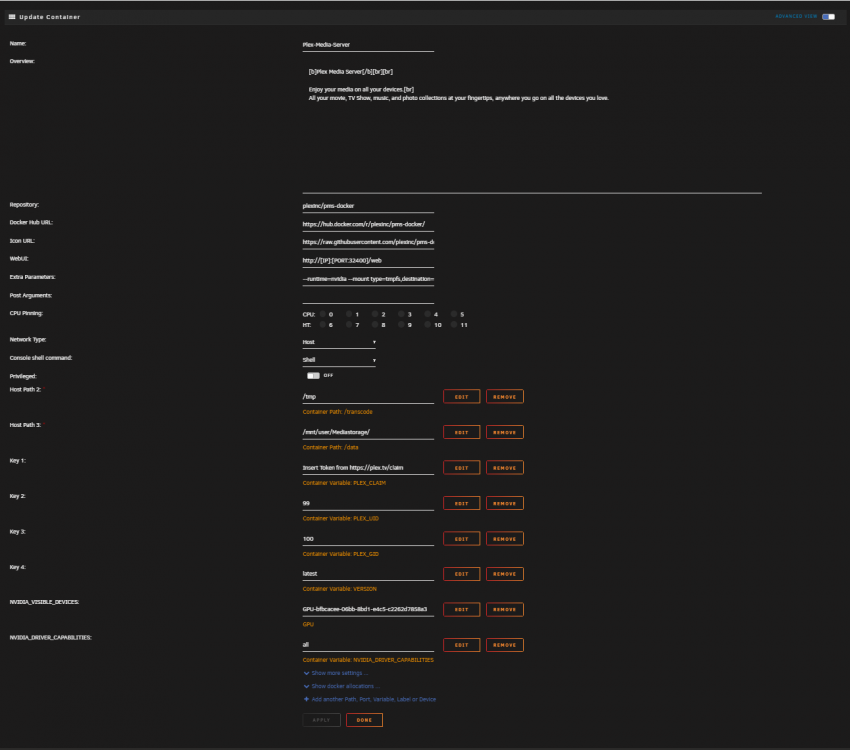Click Edit for Host Path 2
Screen dimensions: 850x750
(461, 397)
